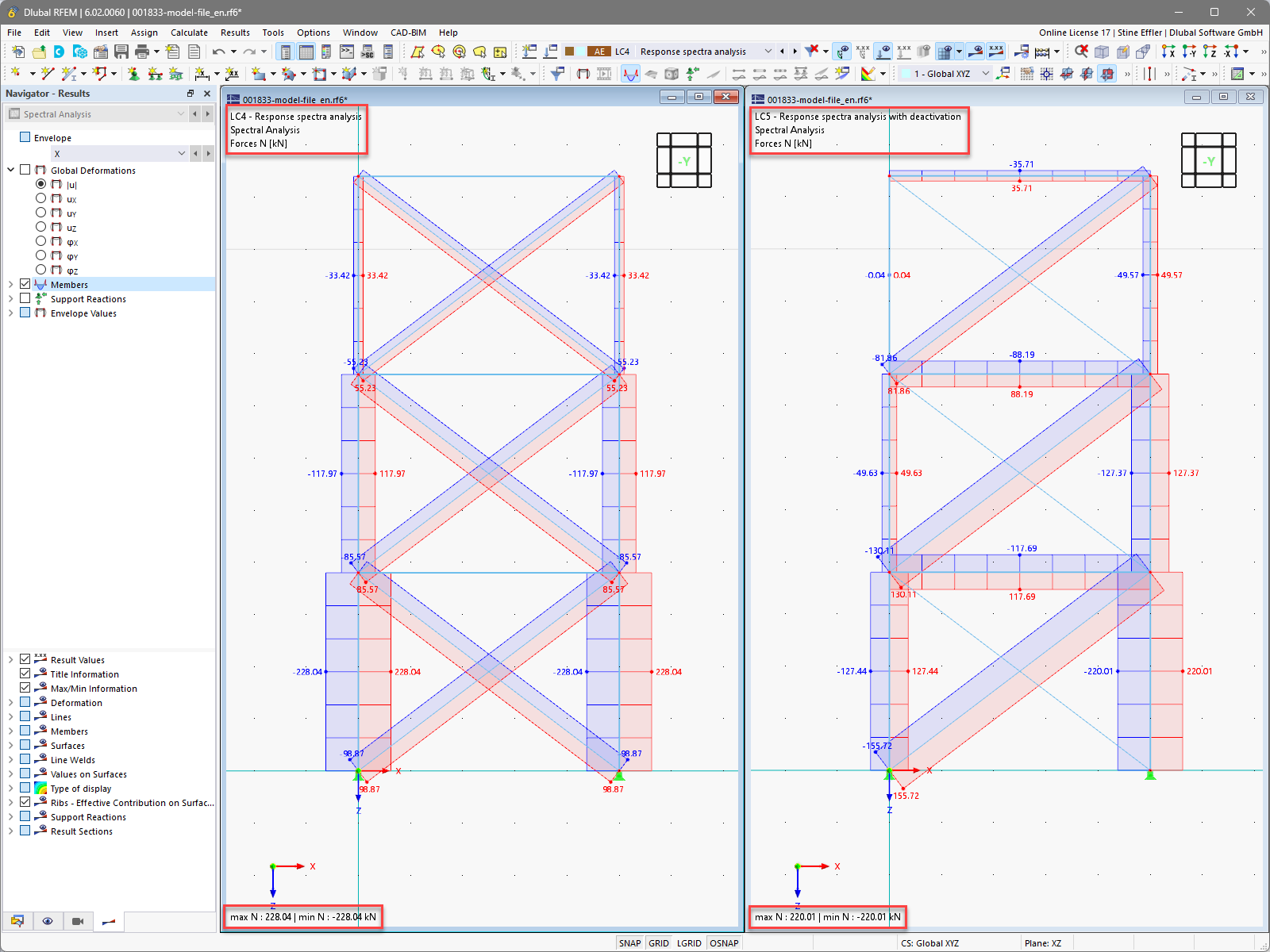Screen dimensions: 1270x952
Task: Expand the Global Deformations tree node
Action: [10, 170]
